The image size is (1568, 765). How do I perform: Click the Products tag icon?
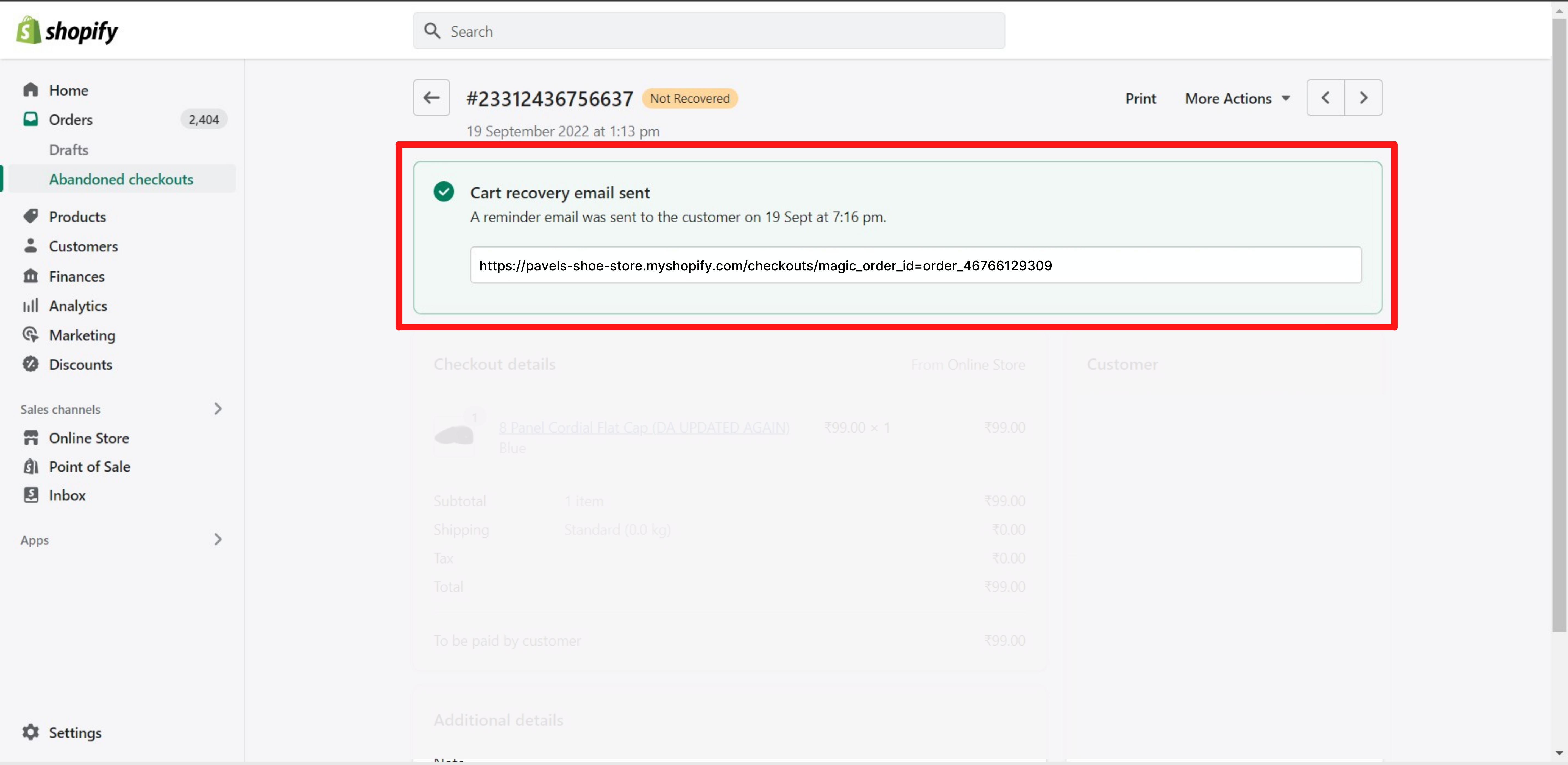30,217
